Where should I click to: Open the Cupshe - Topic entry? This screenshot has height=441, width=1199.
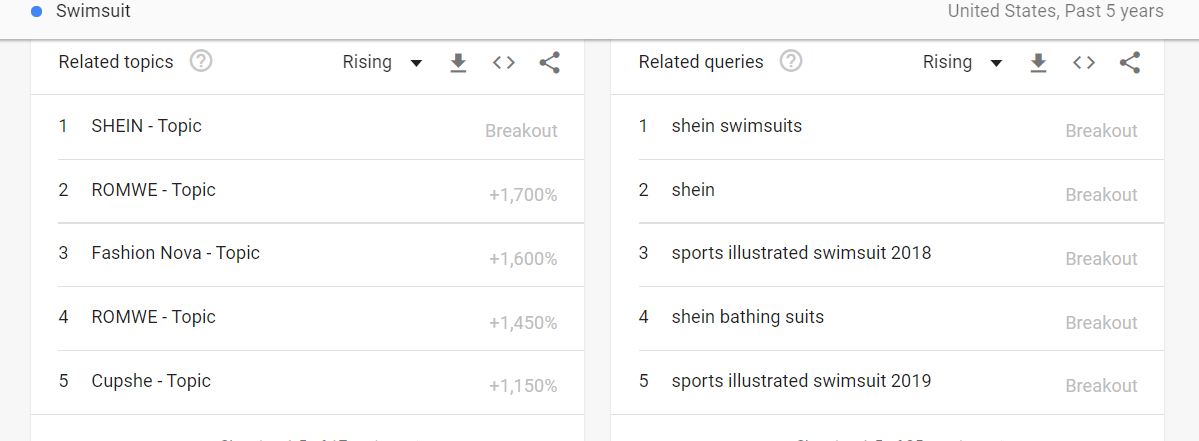[x=307, y=382]
